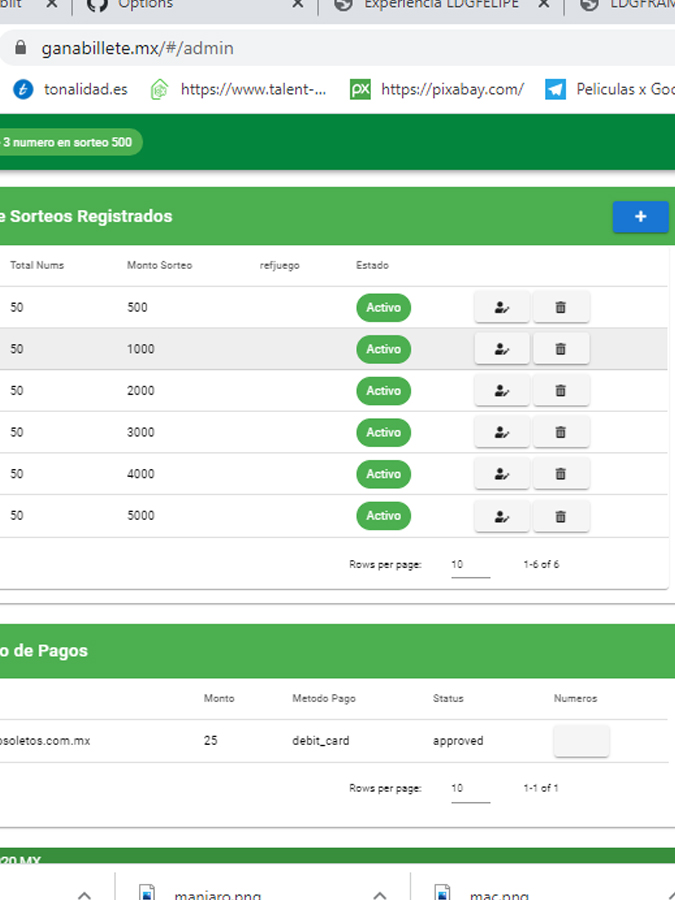Delete the sorteo with monto 2000
Image resolution: width=675 pixels, height=900 pixels.
point(560,391)
